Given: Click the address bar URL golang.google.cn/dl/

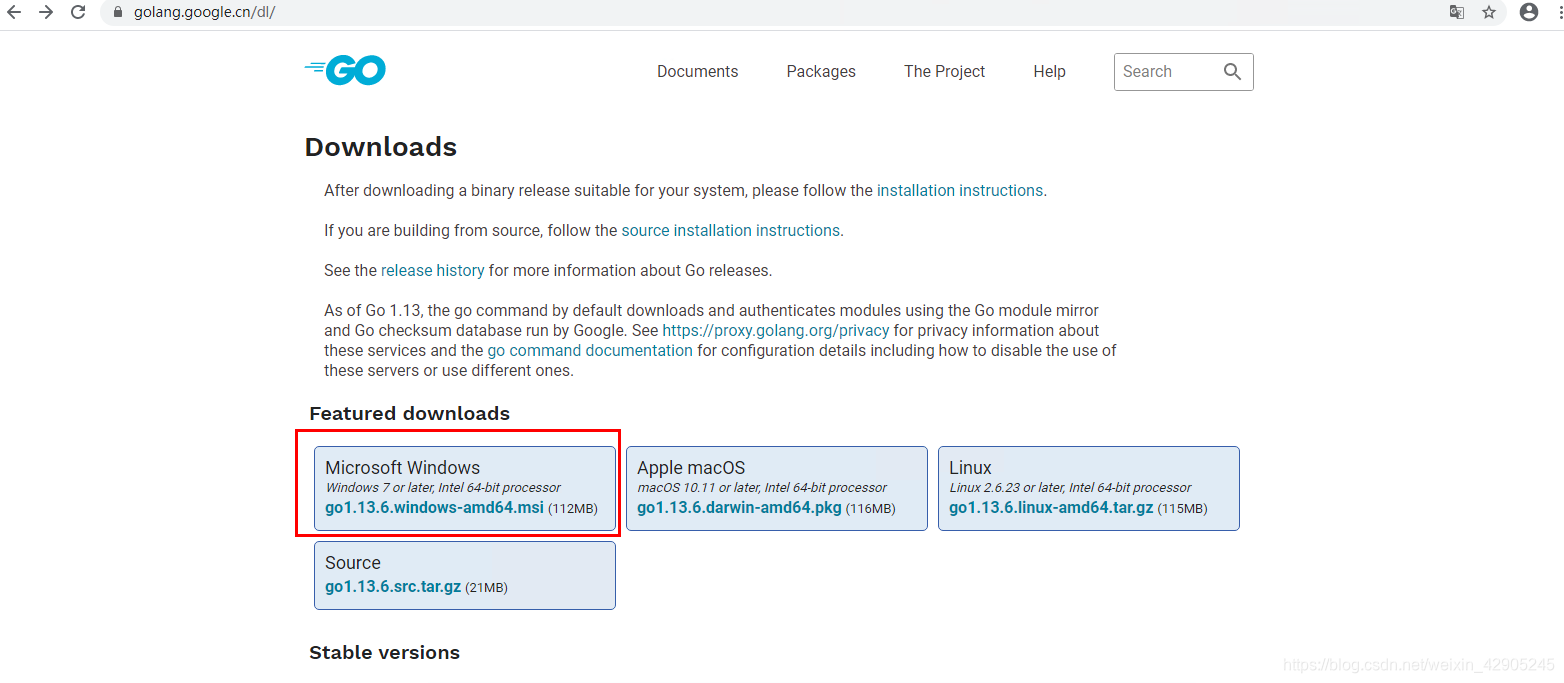Looking at the screenshot, I should click(x=204, y=13).
